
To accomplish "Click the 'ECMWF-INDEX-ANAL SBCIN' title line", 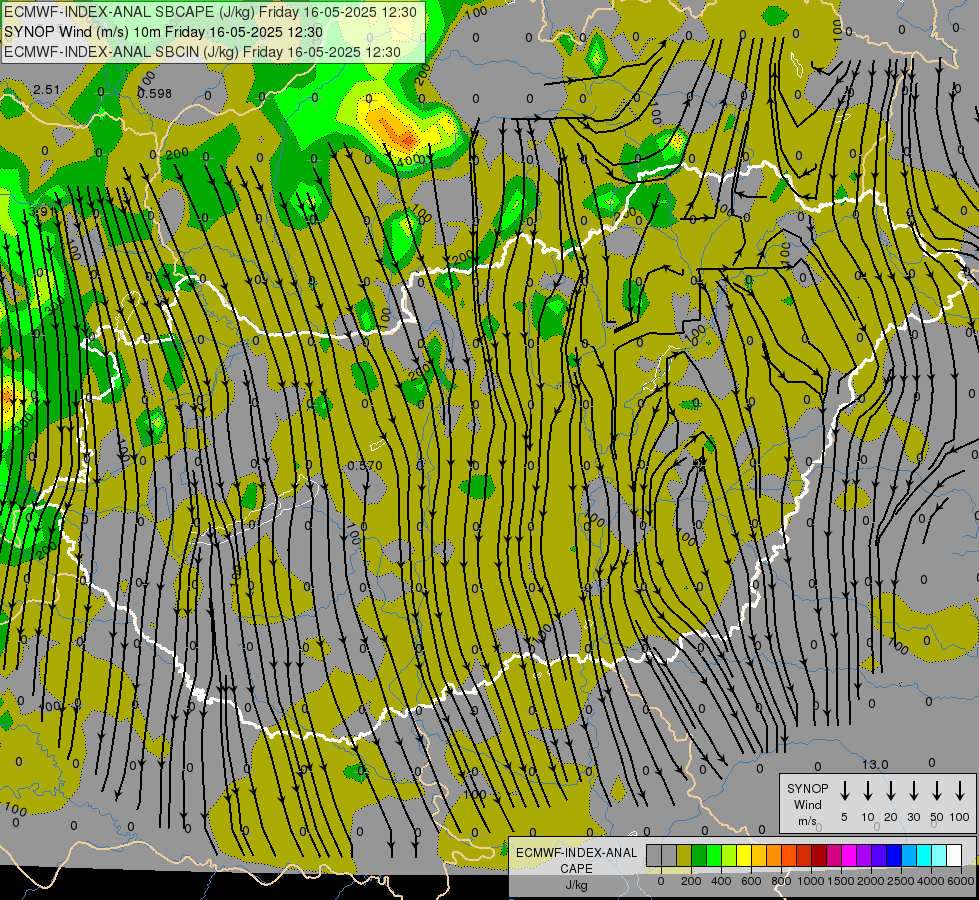I will [202, 52].
